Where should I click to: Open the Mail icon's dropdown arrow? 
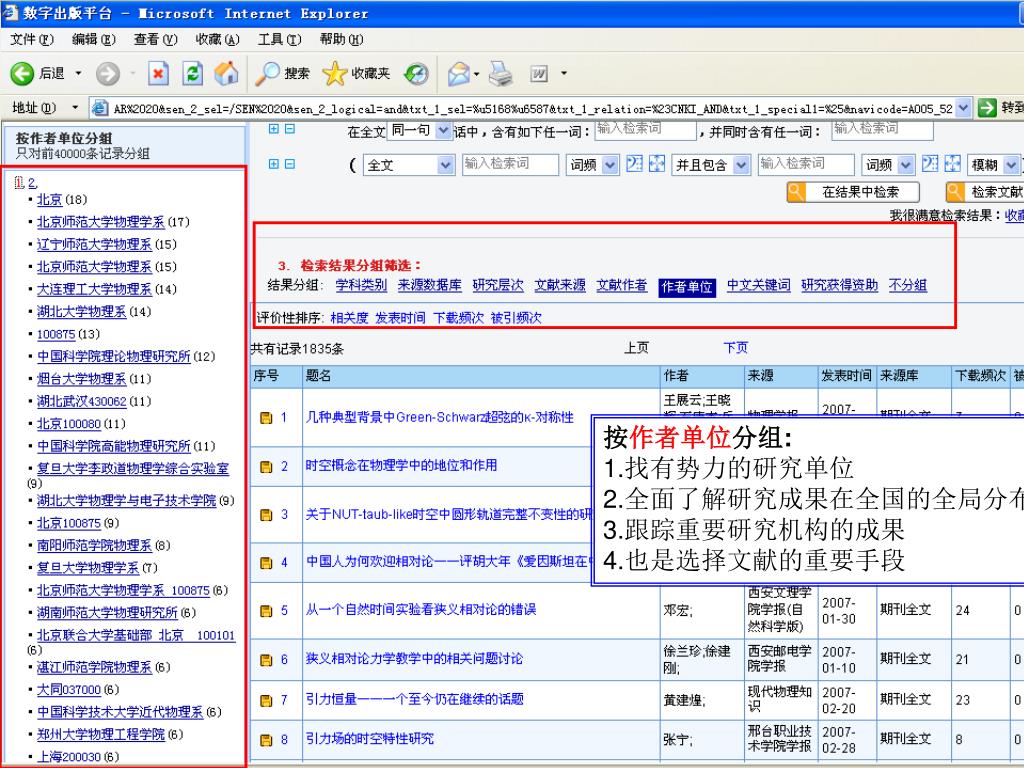(477, 74)
